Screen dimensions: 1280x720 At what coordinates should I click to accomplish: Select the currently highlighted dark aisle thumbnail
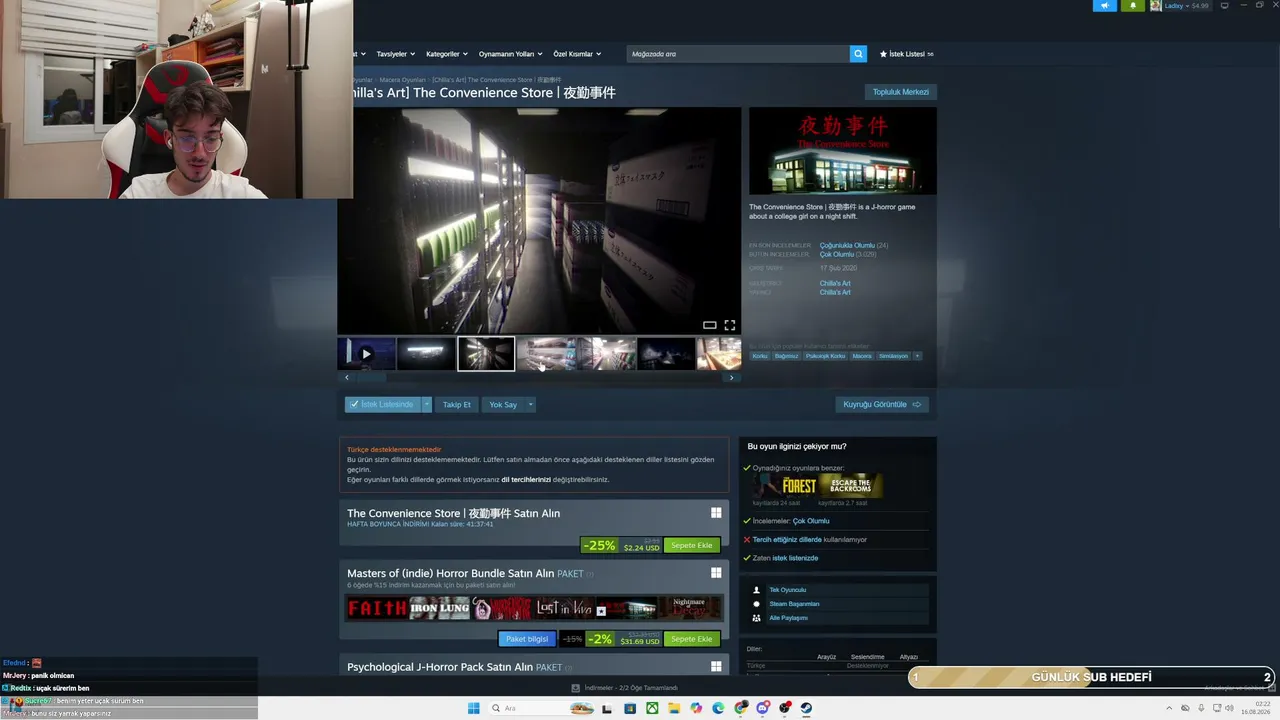pos(486,354)
